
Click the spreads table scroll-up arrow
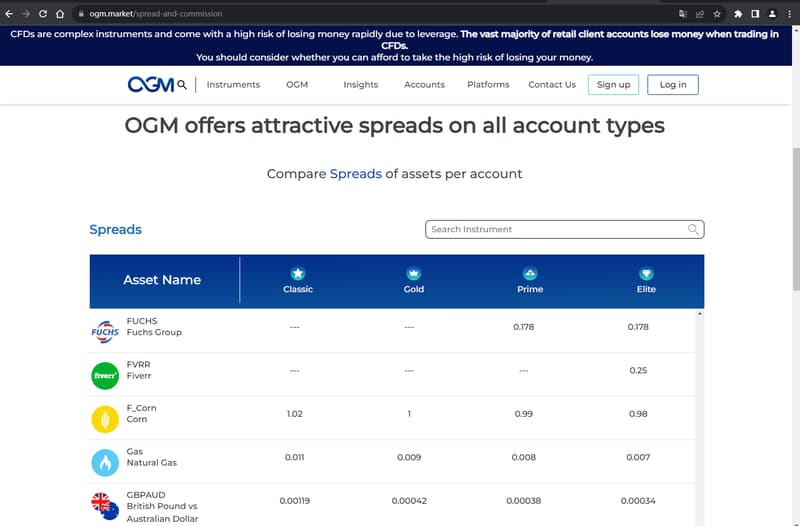point(699,314)
